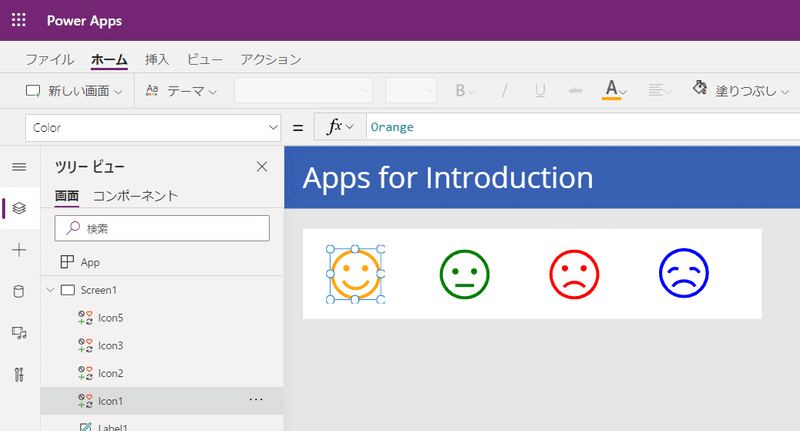Open the advanced tools icon
800x431 pixels.
tap(19, 375)
